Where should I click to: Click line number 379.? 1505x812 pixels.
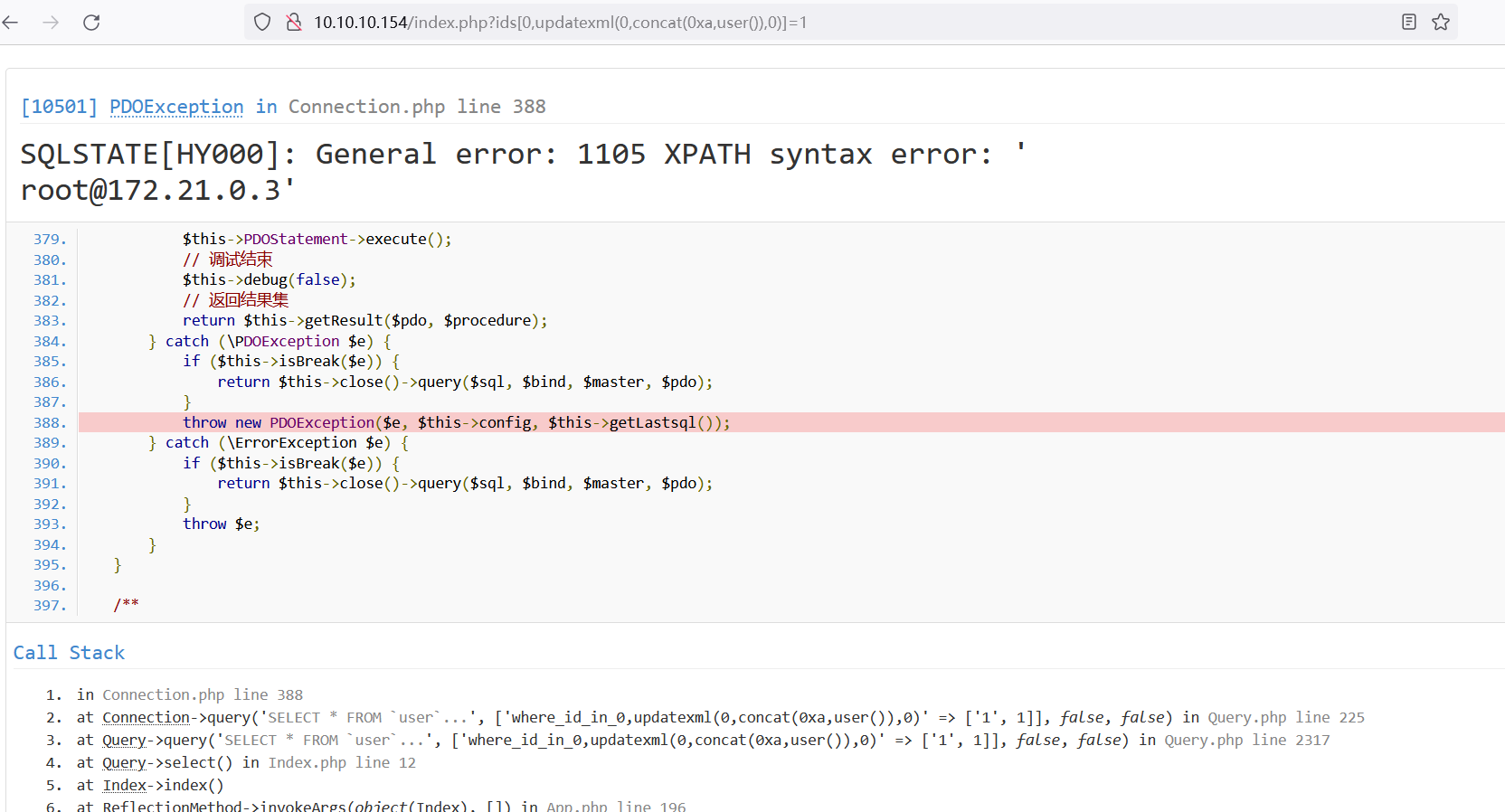(x=50, y=240)
